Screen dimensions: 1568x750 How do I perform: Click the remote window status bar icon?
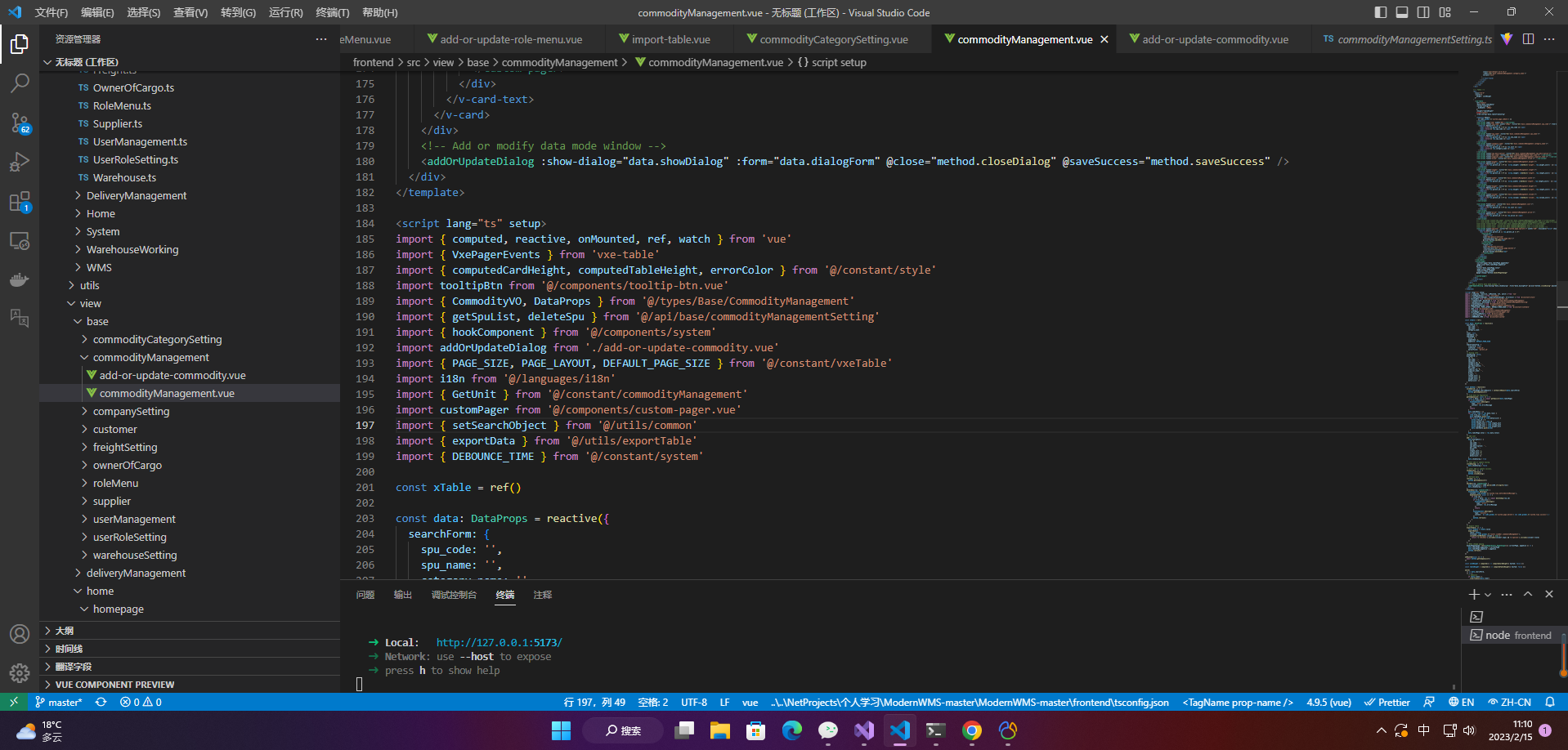pos(14,702)
